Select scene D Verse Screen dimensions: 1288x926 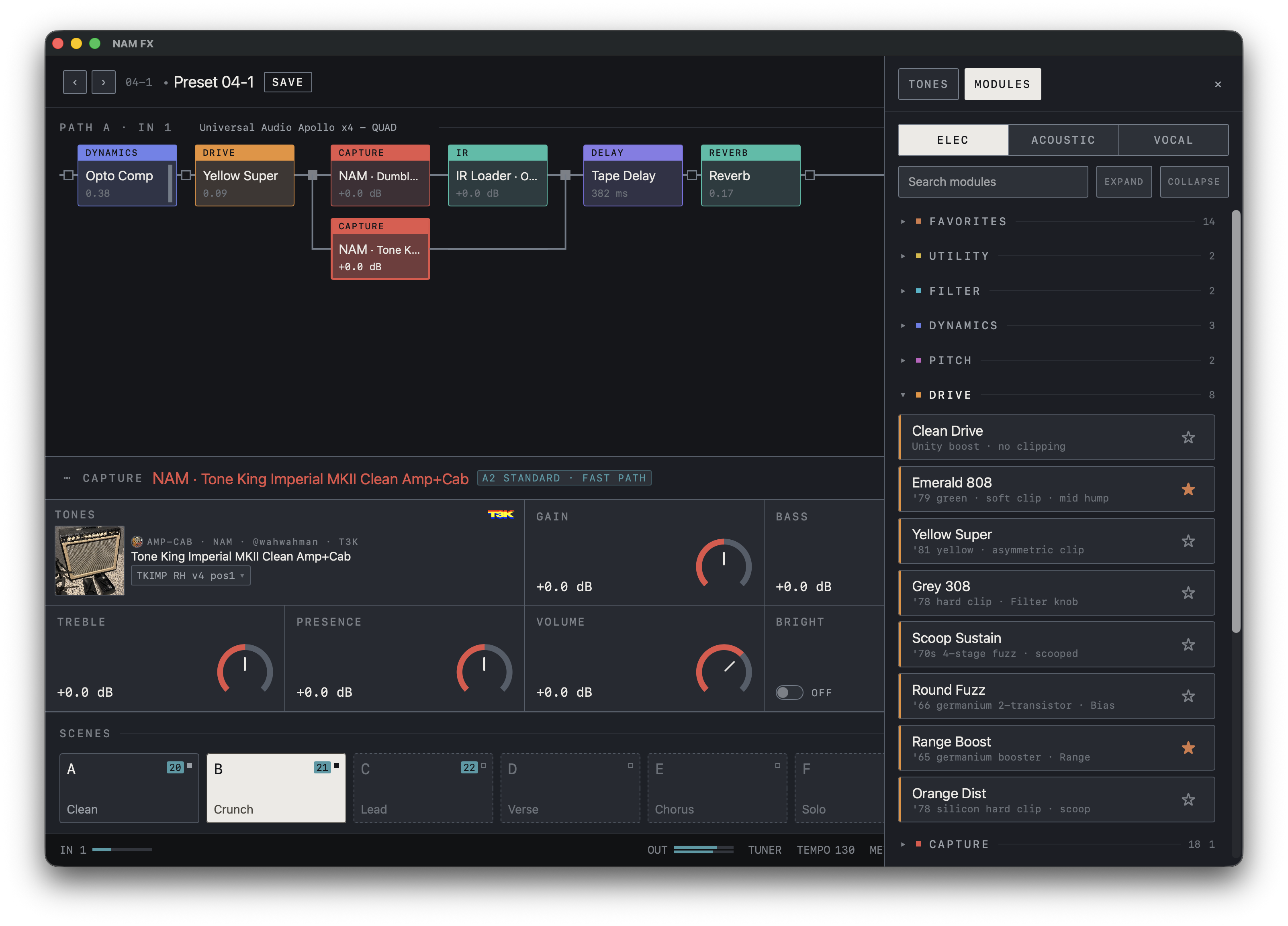click(x=570, y=789)
